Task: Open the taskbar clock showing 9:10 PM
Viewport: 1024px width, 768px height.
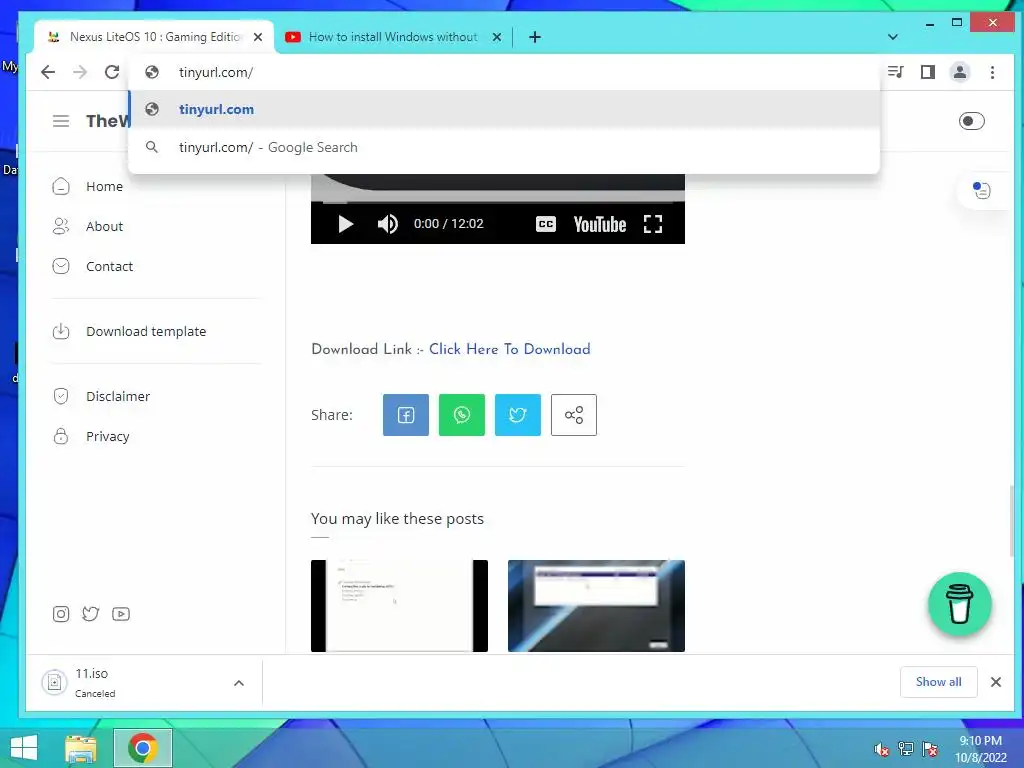Action: click(x=981, y=749)
